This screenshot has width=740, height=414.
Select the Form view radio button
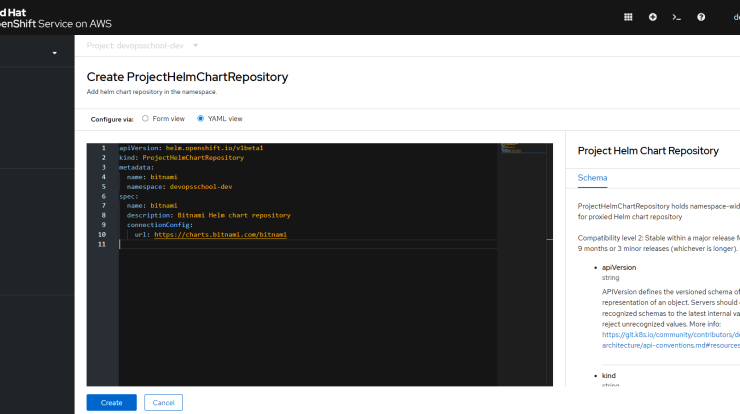coord(145,118)
